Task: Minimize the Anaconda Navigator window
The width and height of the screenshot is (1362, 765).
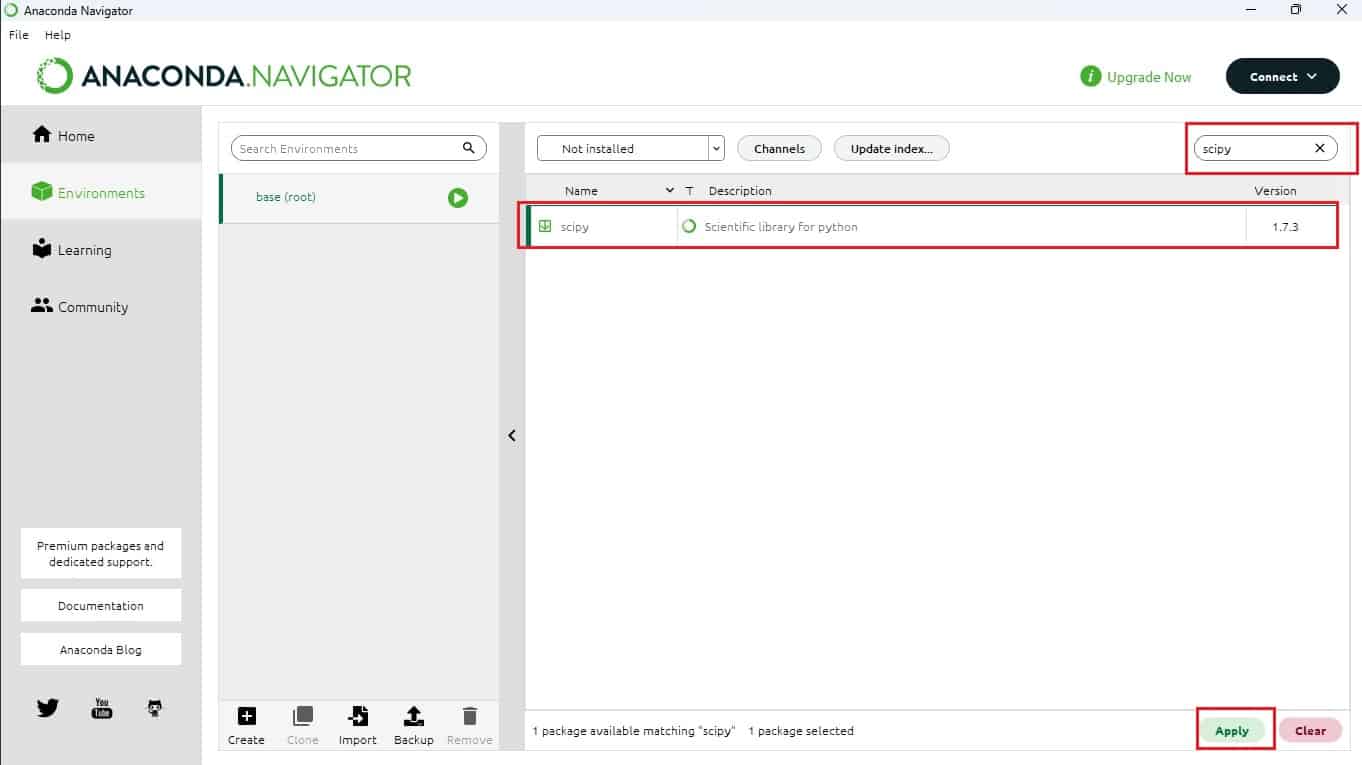Action: click(1249, 10)
